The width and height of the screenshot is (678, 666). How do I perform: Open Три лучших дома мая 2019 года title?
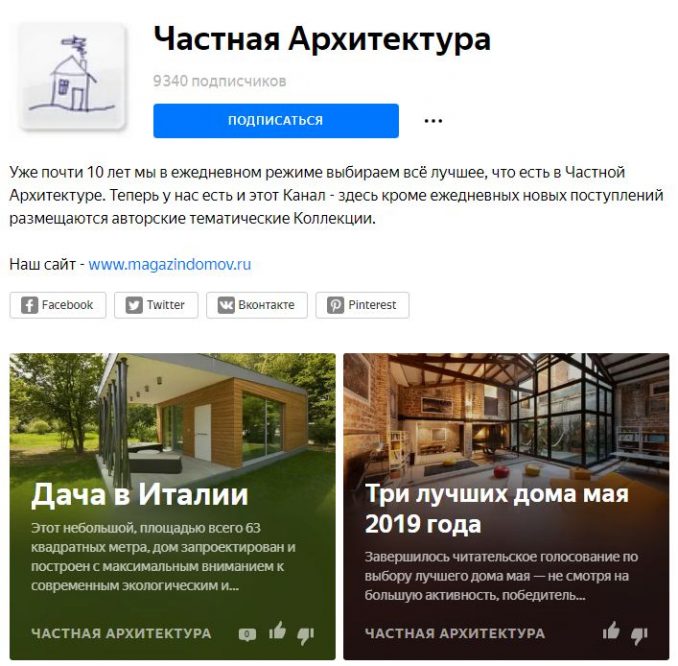coord(496,509)
